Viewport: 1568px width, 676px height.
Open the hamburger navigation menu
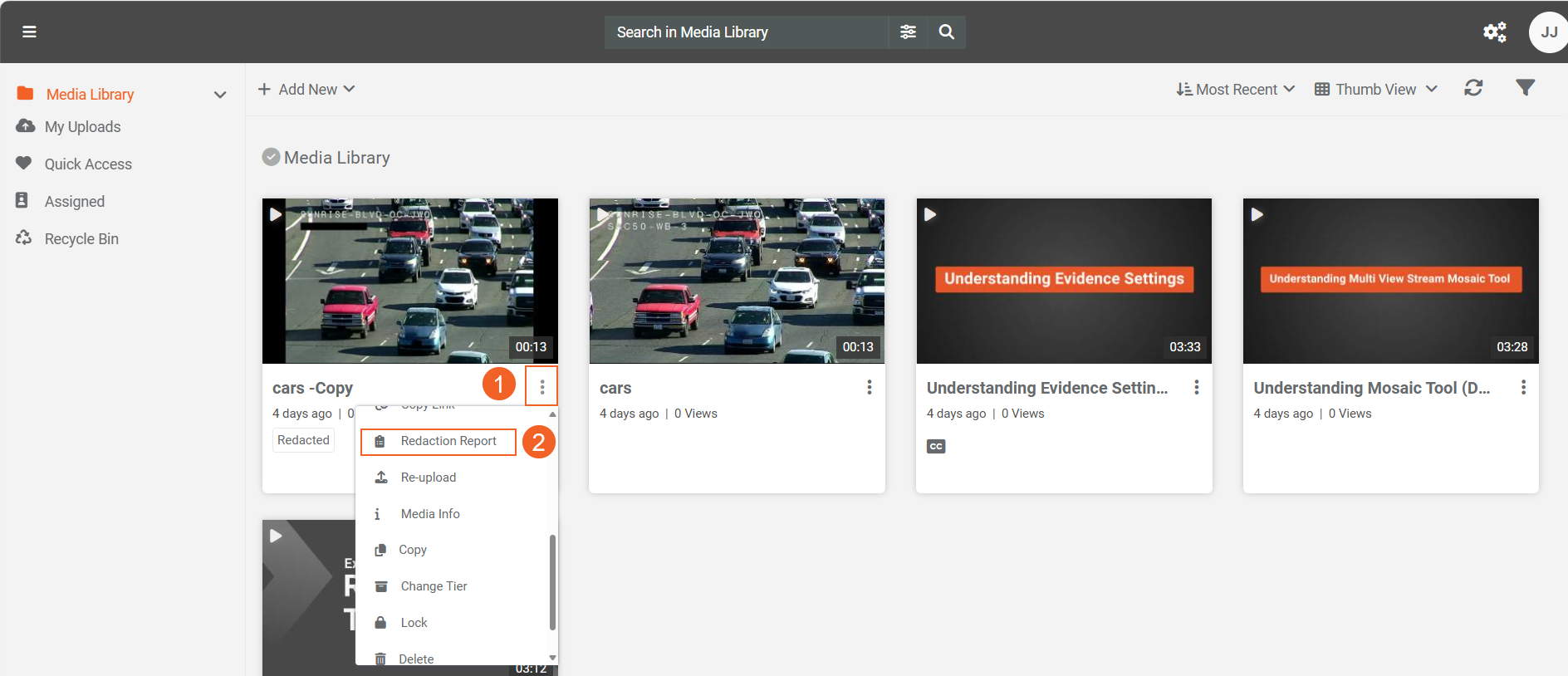click(29, 32)
